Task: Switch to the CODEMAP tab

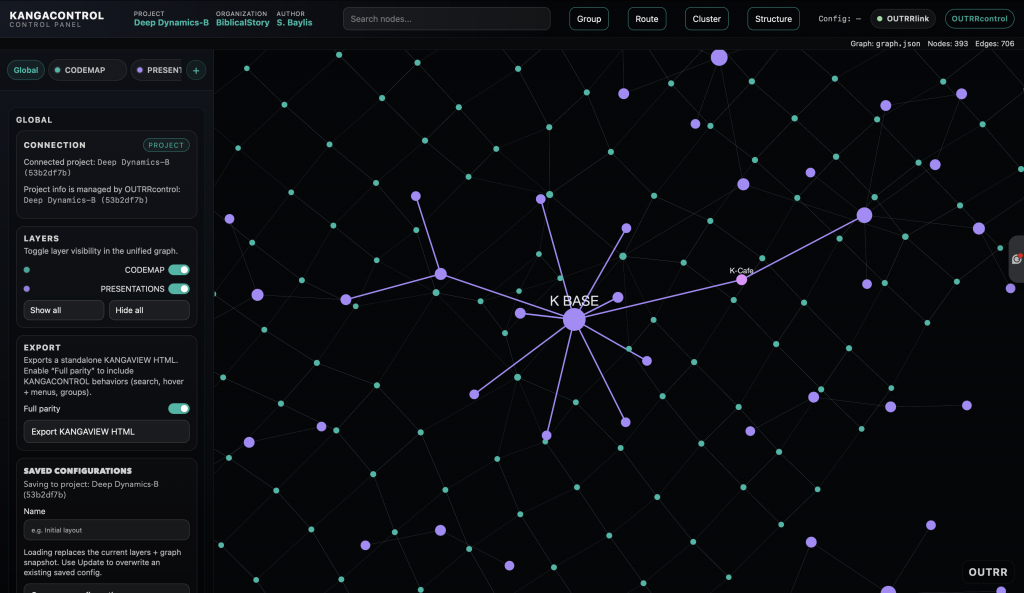Action: pyautogui.click(x=85, y=70)
